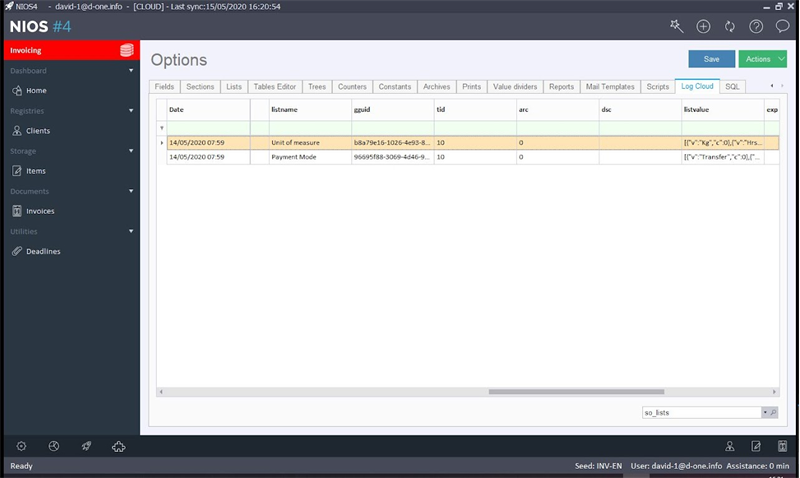Open help via the question mark icon
Viewport: 800px width, 478px height.
coord(756,27)
